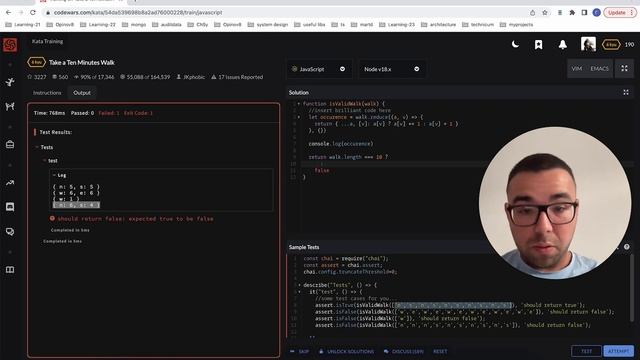
Task: Click RESET button
Action: [x=440, y=351]
